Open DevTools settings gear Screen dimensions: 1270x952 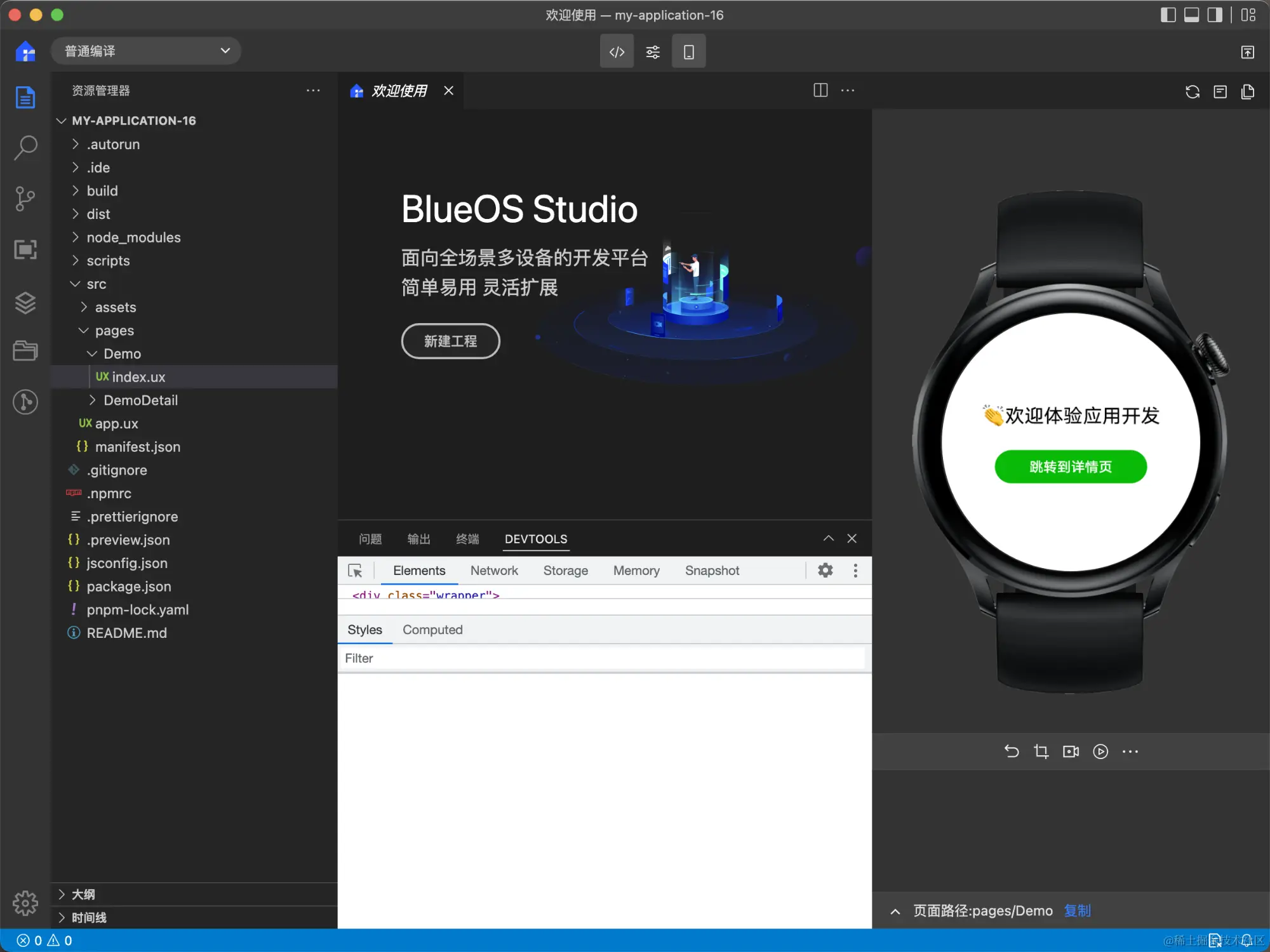[825, 570]
